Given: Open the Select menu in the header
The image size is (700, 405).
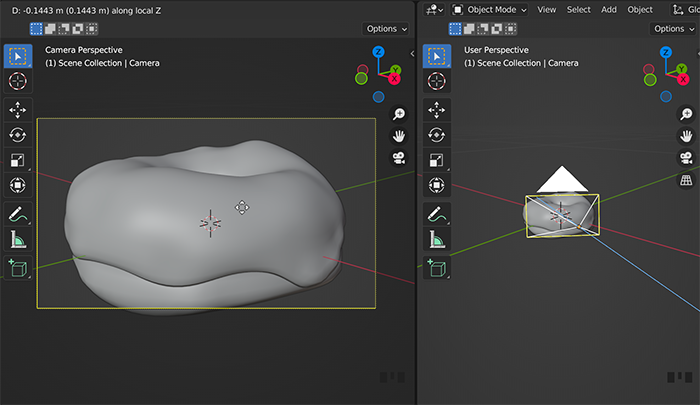Looking at the screenshot, I should pos(578,9).
